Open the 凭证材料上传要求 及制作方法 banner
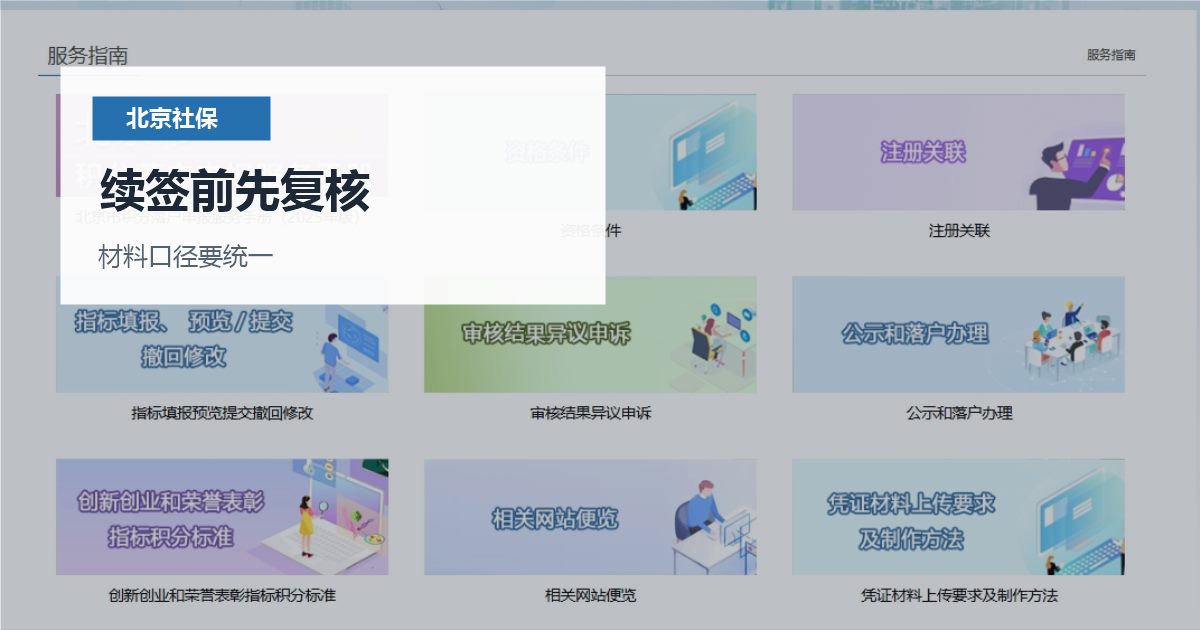The height and width of the screenshot is (630, 1200). [958, 517]
